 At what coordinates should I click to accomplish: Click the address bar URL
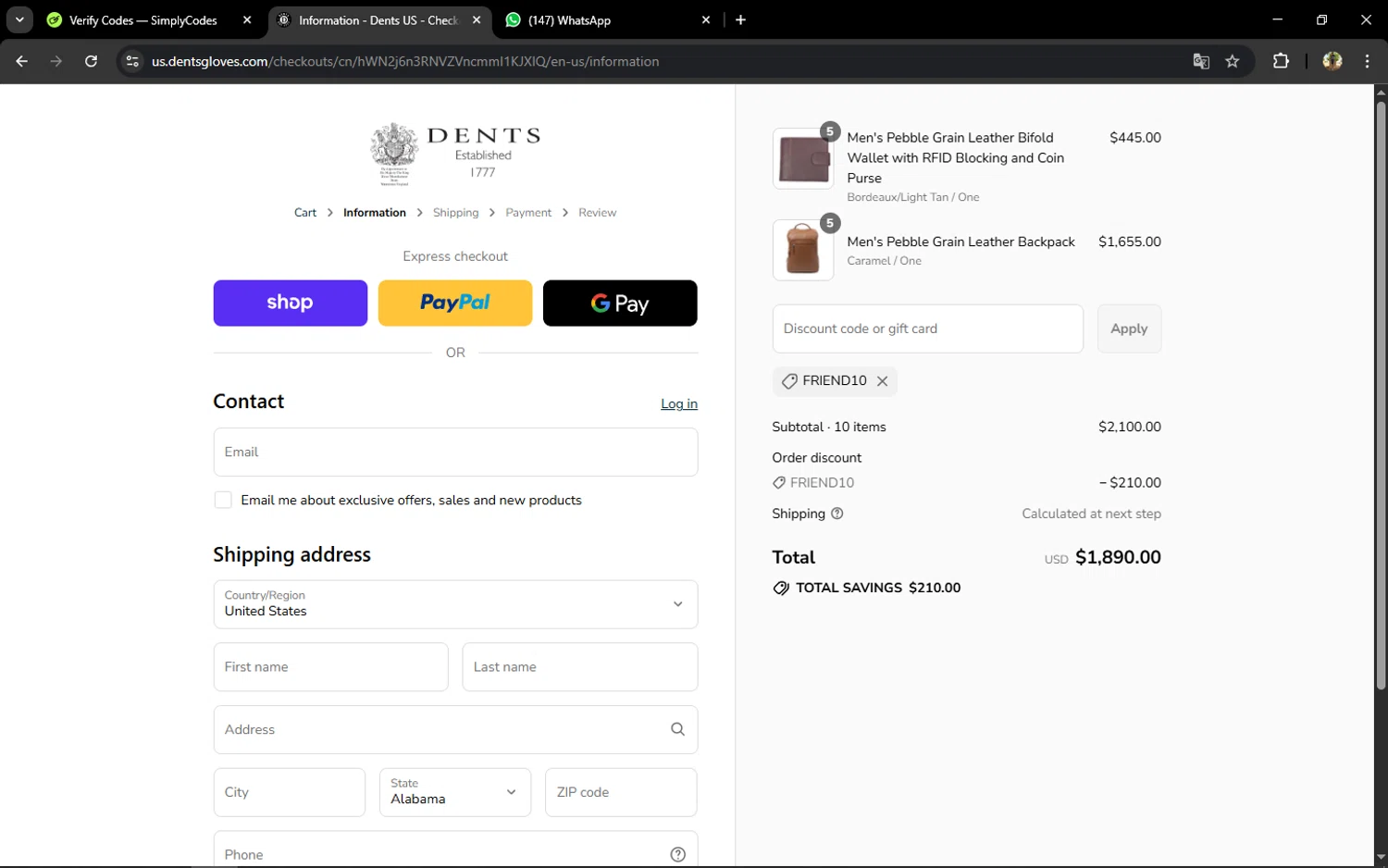coord(405,61)
